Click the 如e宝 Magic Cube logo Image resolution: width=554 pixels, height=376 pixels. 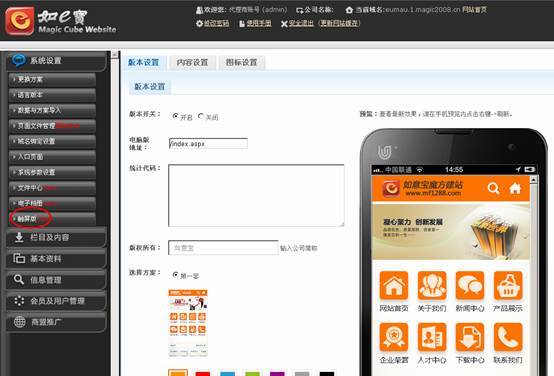pyautogui.click(x=61, y=20)
